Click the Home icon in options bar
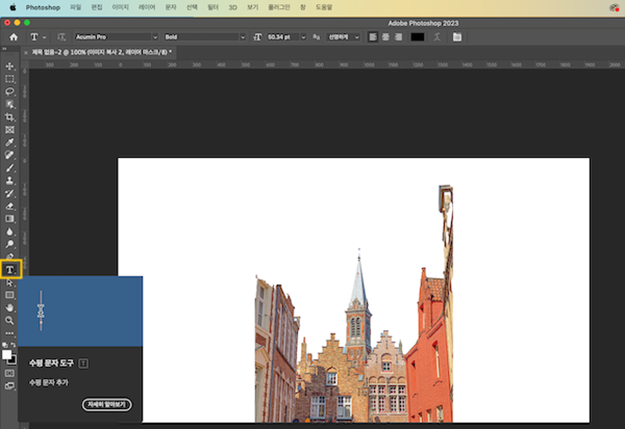Viewport: 625px width, 429px height. [x=13, y=37]
